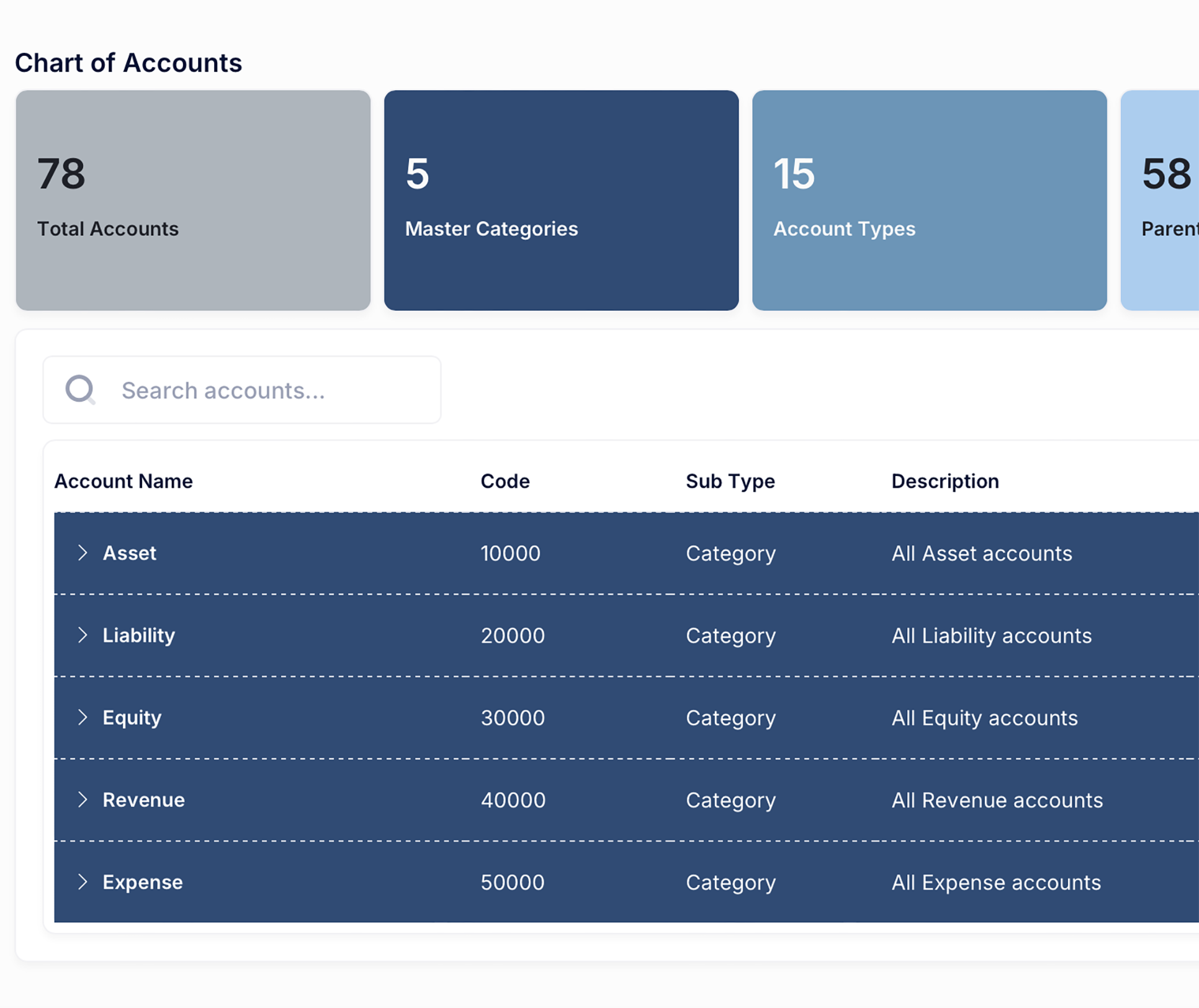Sort by Account Name column header

pos(123,481)
